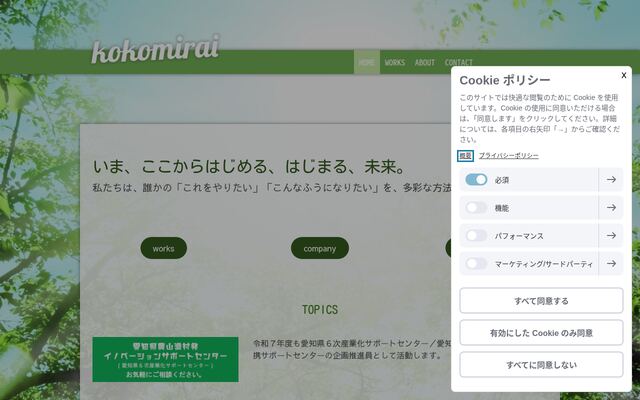640x400 pixels.
Task: Click すべて同意する button
Action: click(x=541, y=301)
